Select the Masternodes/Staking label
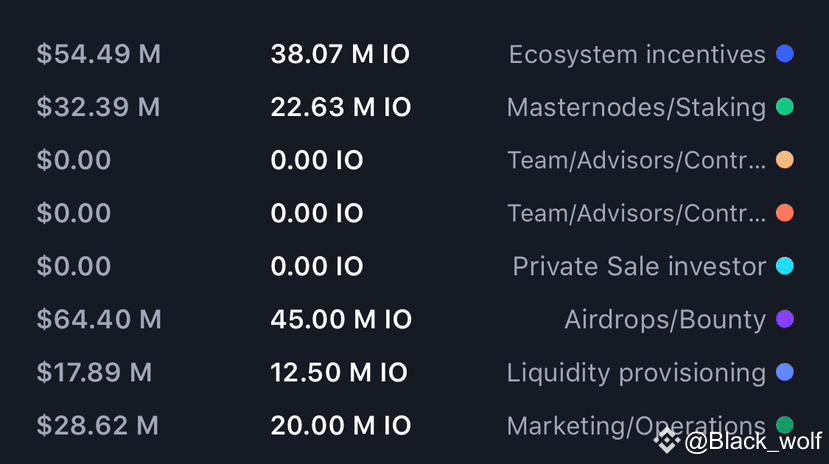The height and width of the screenshot is (464, 829). click(636, 108)
